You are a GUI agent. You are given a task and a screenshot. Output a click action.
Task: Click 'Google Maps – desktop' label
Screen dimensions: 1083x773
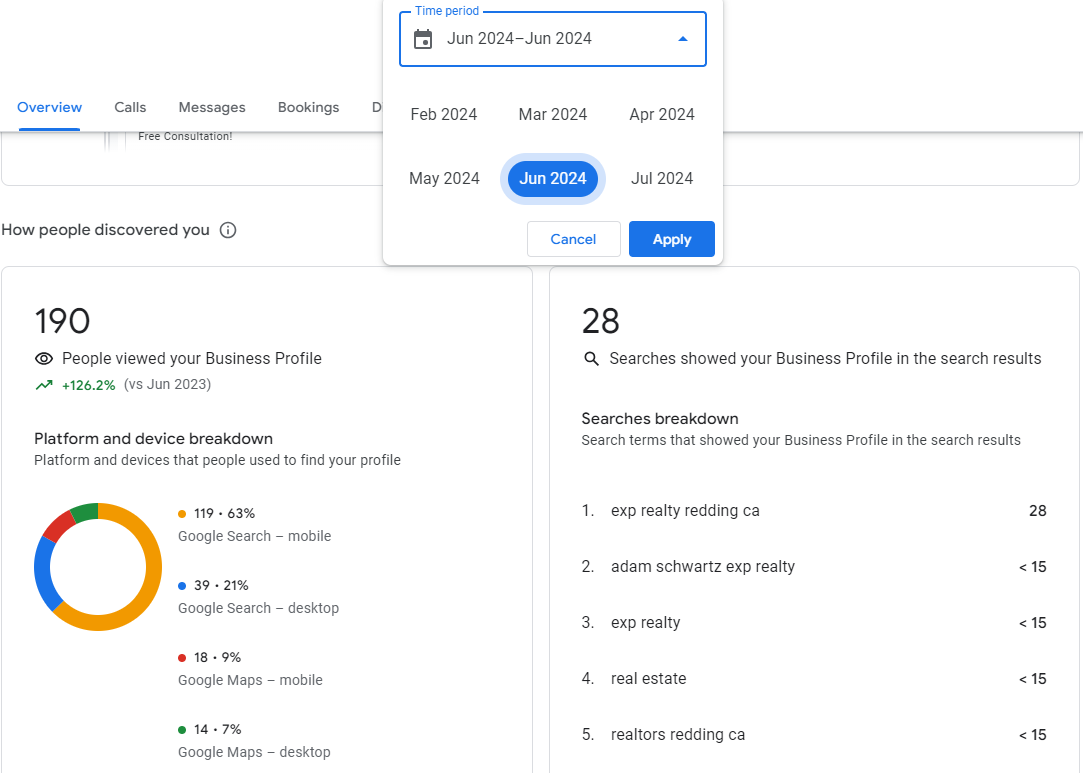tap(254, 752)
